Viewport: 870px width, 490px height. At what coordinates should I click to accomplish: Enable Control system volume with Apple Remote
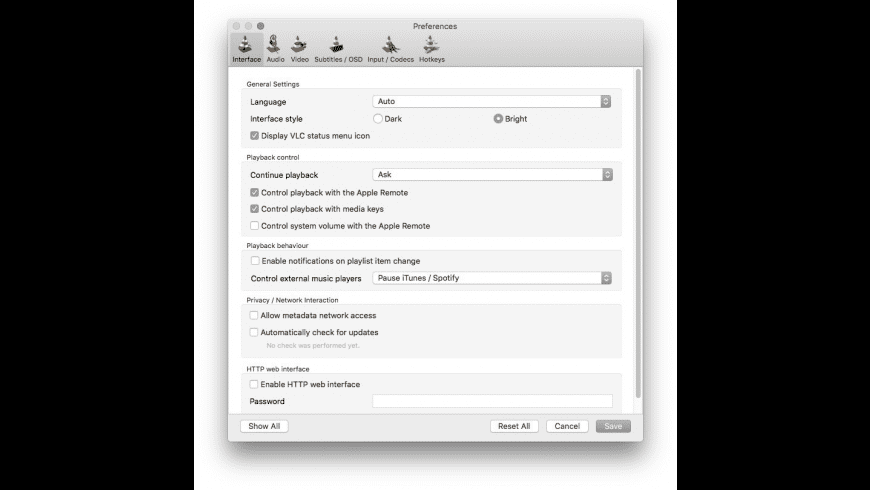pos(254,226)
